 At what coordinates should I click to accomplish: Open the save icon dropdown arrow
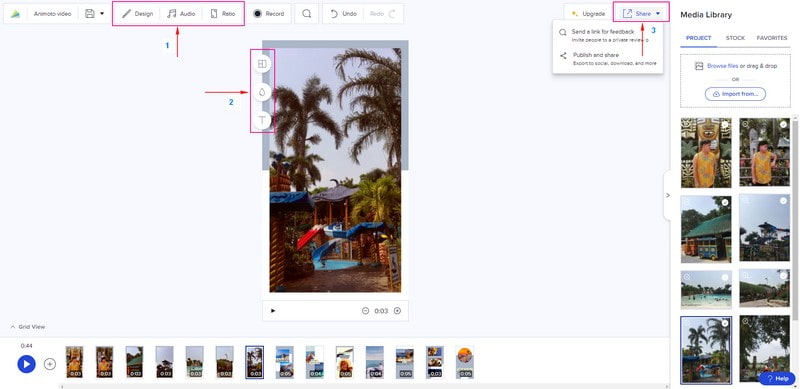coord(102,14)
